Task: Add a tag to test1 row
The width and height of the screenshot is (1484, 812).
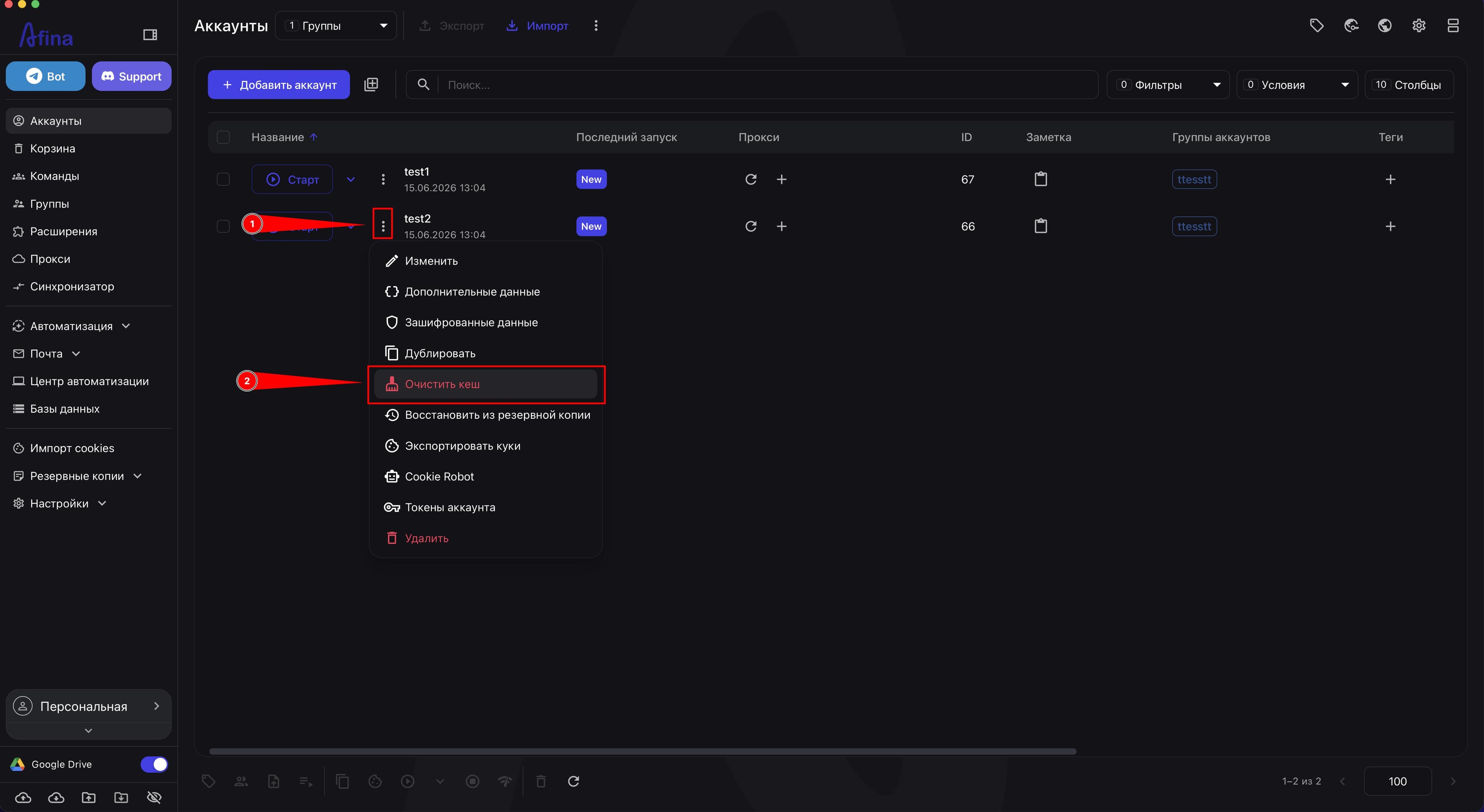Action: click(x=1390, y=179)
